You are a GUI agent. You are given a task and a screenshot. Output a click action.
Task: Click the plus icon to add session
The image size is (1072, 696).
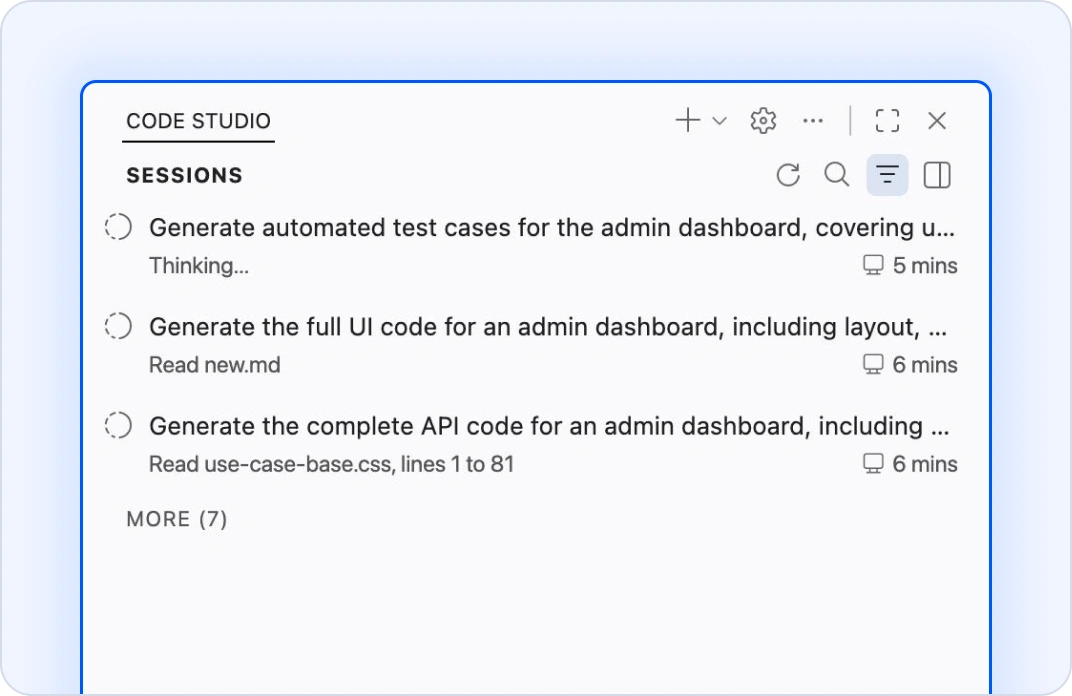[x=687, y=121]
